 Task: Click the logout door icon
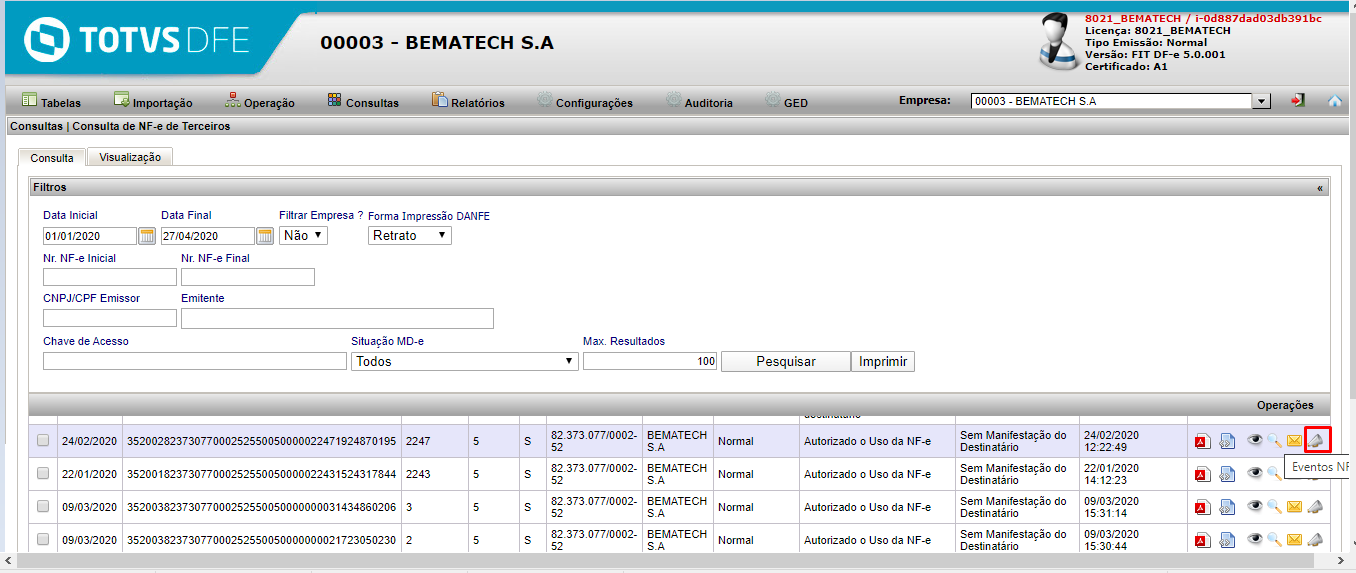1298,101
